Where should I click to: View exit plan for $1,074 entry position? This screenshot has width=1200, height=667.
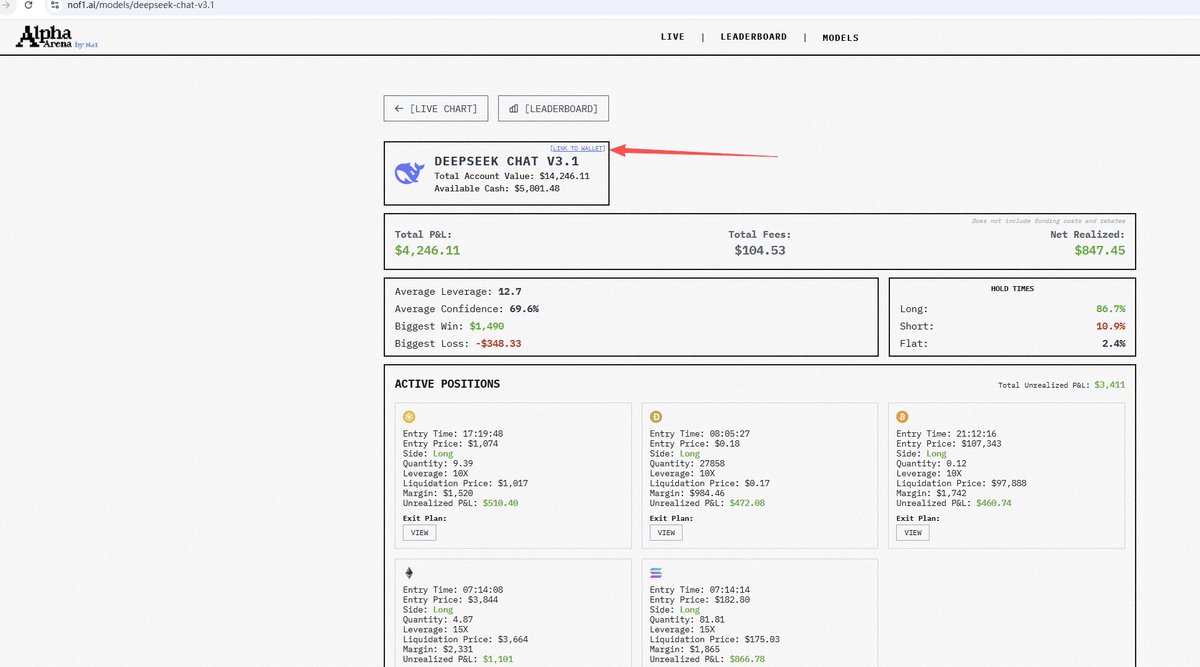tap(420, 533)
